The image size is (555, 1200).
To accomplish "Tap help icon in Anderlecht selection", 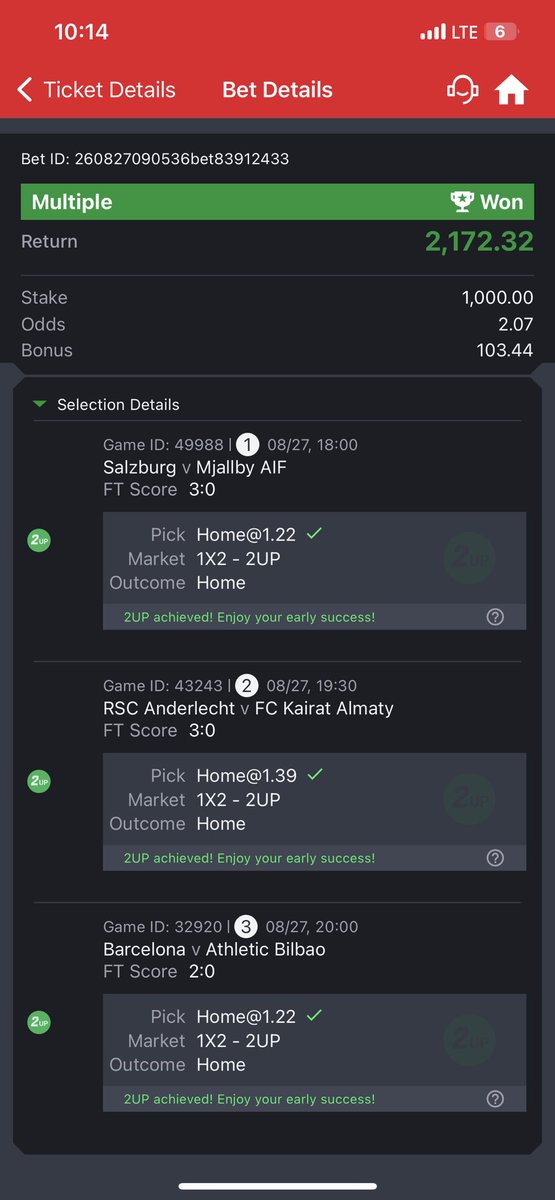I will click(495, 858).
